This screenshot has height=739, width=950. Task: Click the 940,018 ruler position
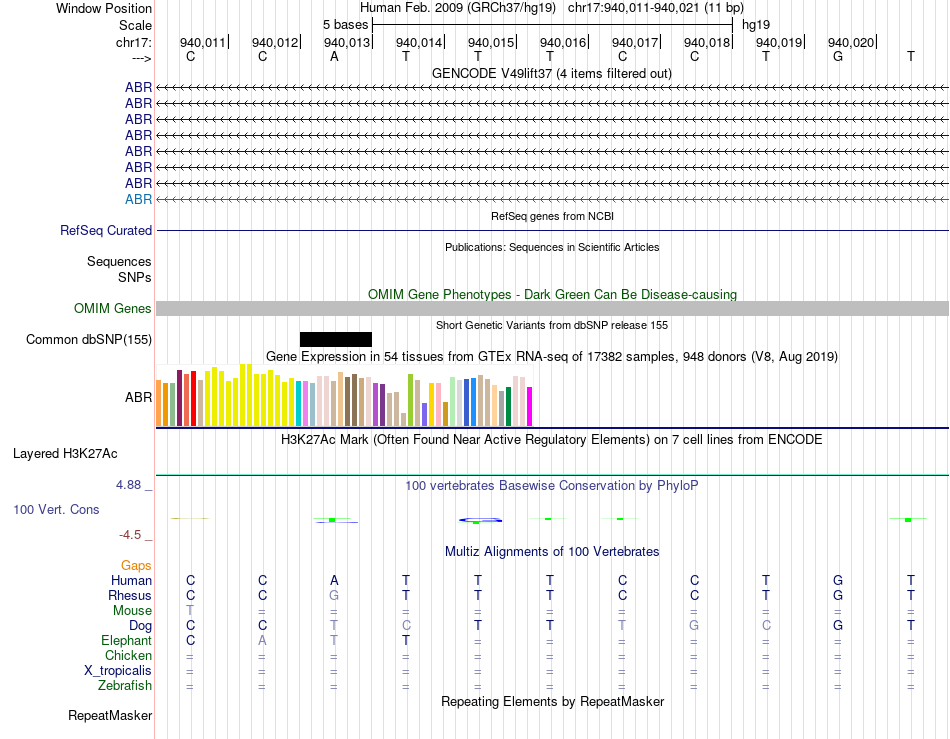coord(706,42)
